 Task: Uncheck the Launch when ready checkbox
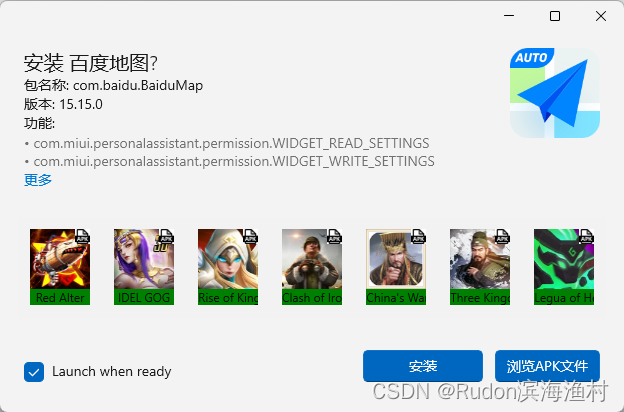pyautogui.click(x=34, y=372)
